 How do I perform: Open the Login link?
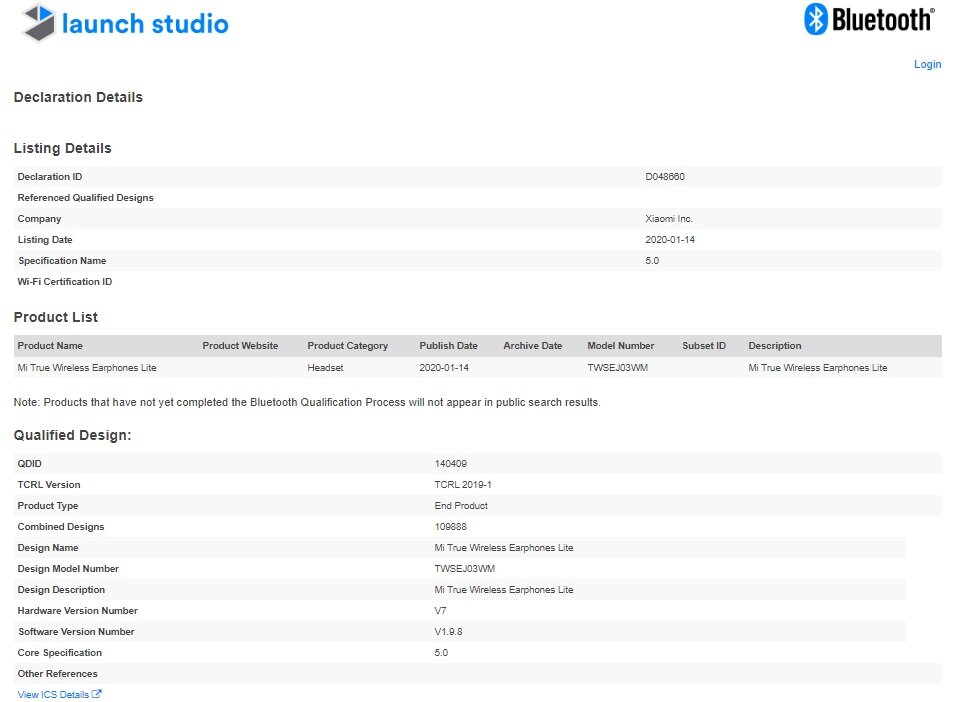pos(927,64)
